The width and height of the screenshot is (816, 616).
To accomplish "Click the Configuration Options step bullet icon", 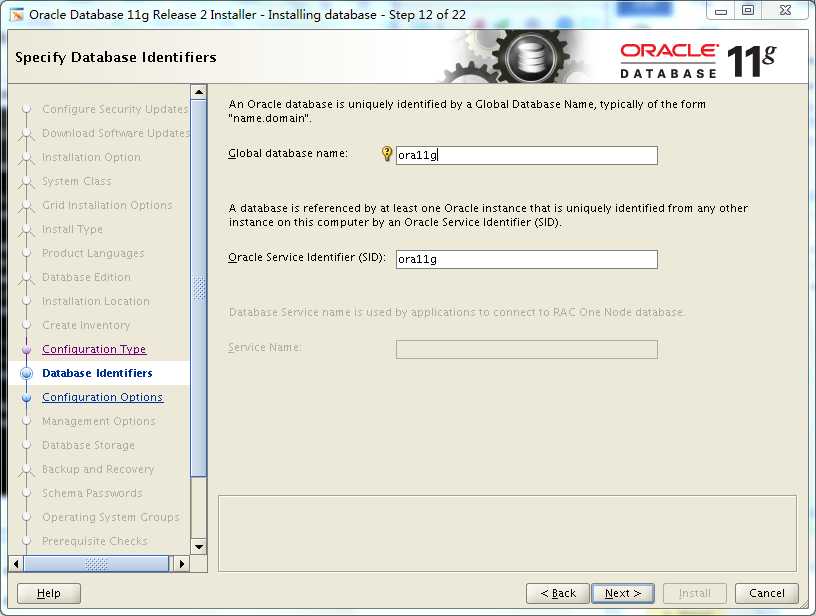I will pos(27,397).
